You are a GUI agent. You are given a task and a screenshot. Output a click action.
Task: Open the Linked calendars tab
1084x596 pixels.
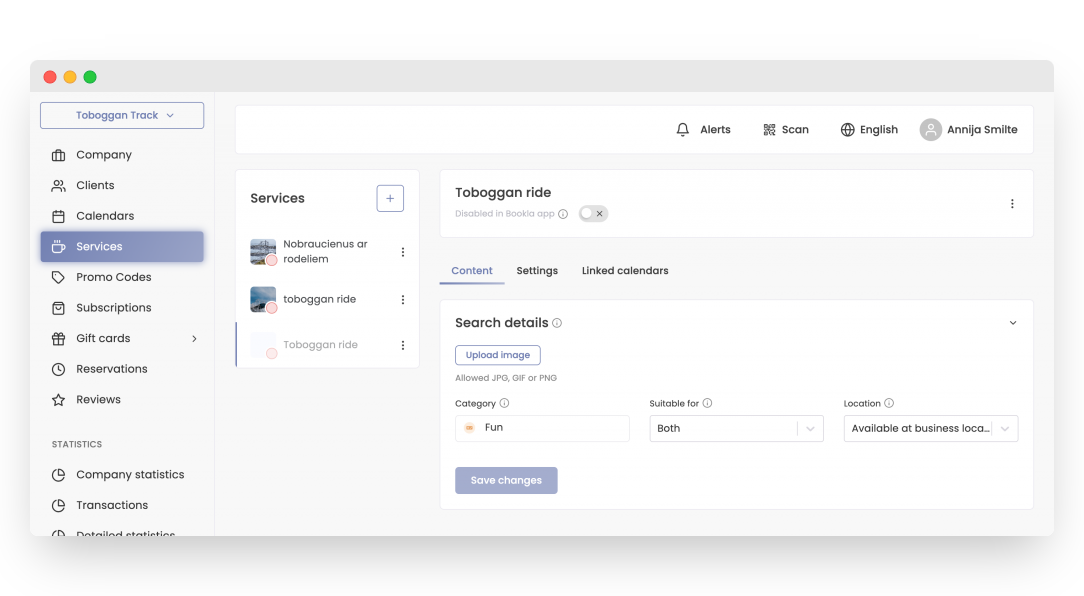point(624,270)
